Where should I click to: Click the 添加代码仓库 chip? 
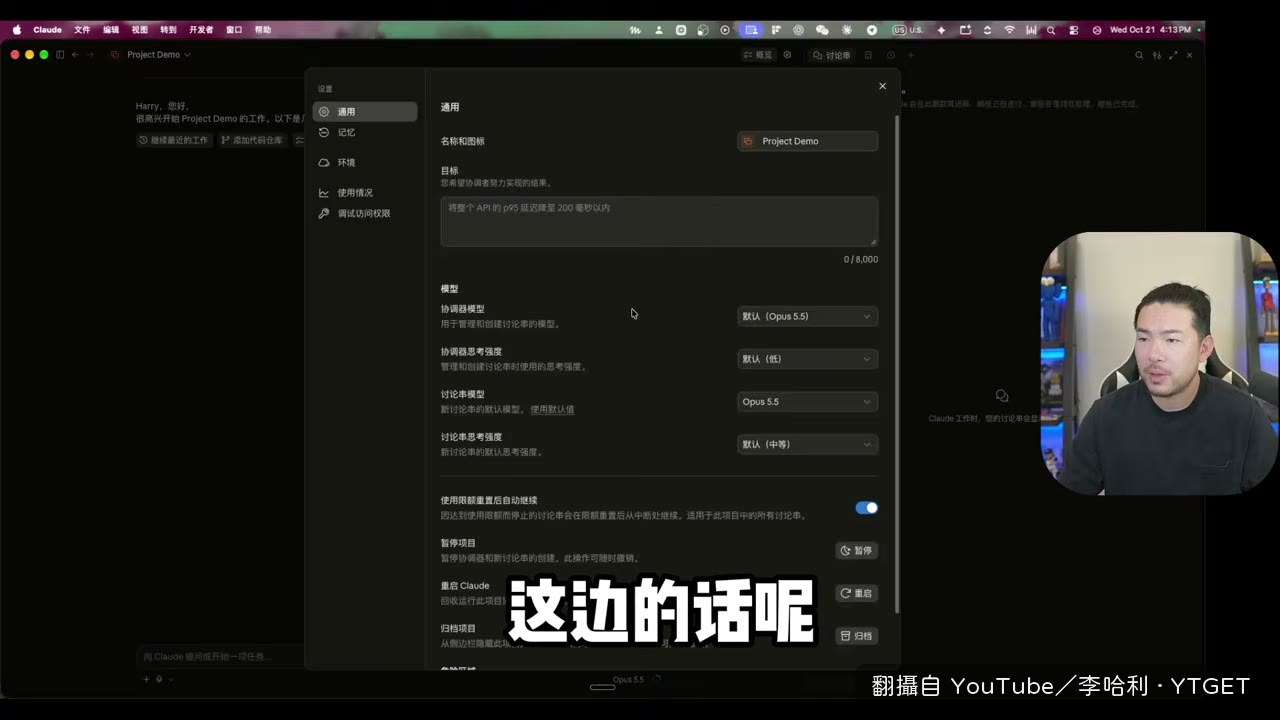point(252,140)
